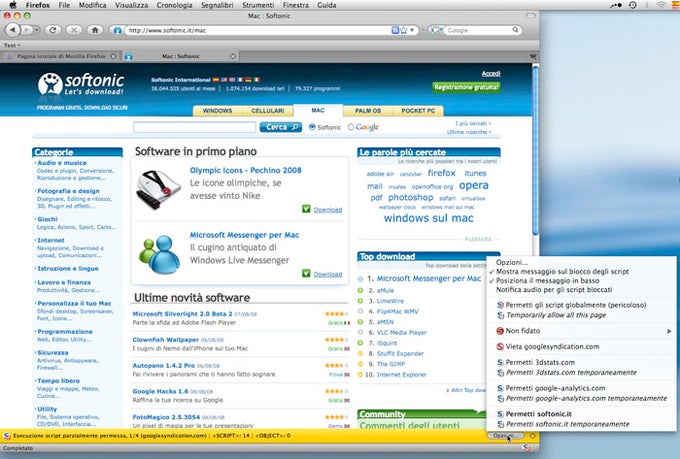The height and width of the screenshot is (459, 680).
Task: Open the back/forward history dropdown arrow
Action: tap(37, 30)
